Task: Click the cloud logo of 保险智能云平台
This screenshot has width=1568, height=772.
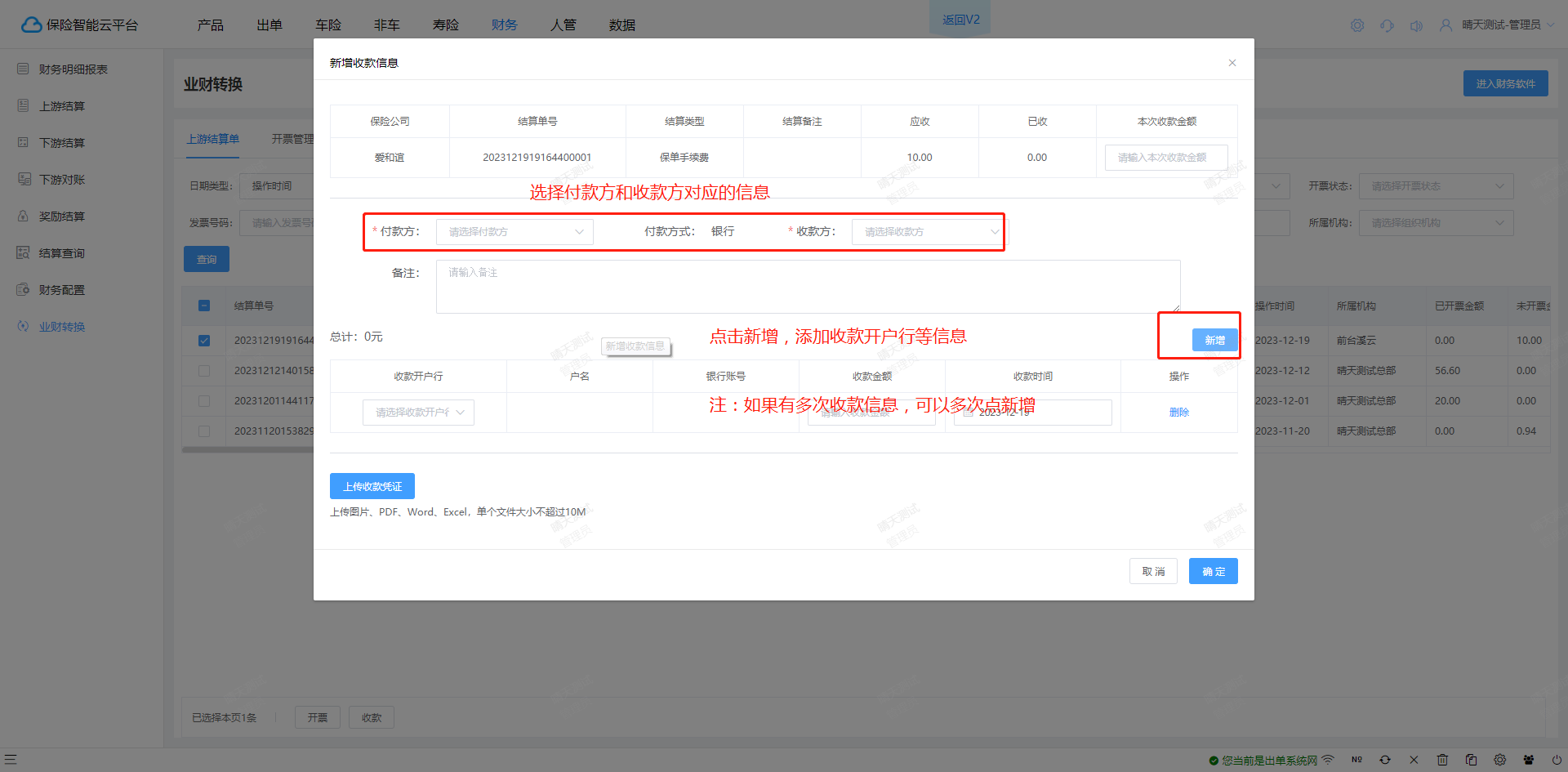Action: tap(31, 25)
